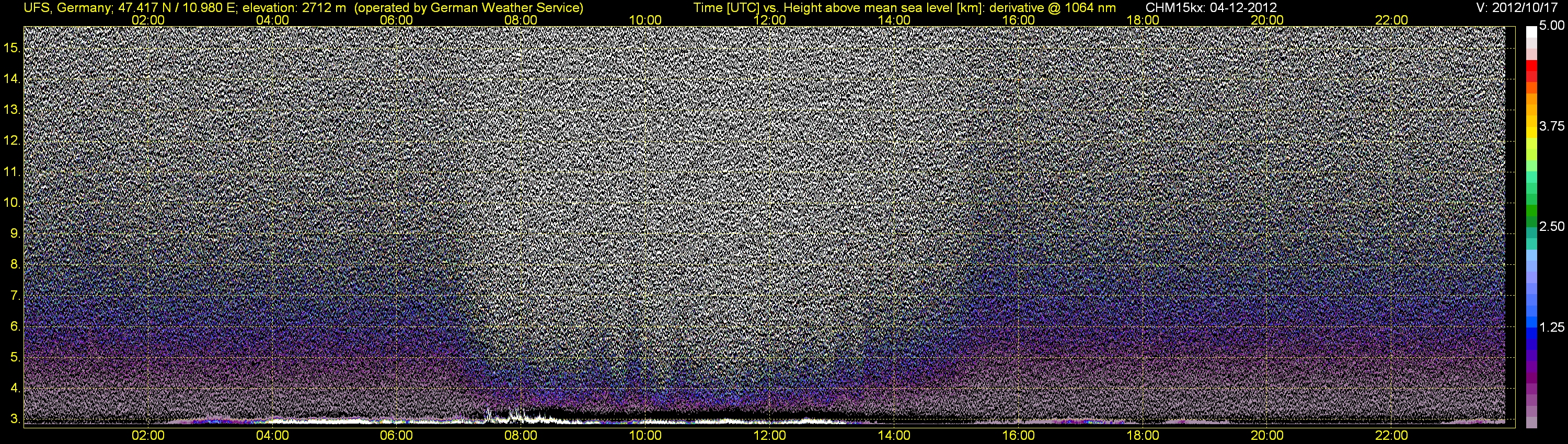Click the height axis label "4."
This screenshot has width=1568, height=444.
point(16,389)
